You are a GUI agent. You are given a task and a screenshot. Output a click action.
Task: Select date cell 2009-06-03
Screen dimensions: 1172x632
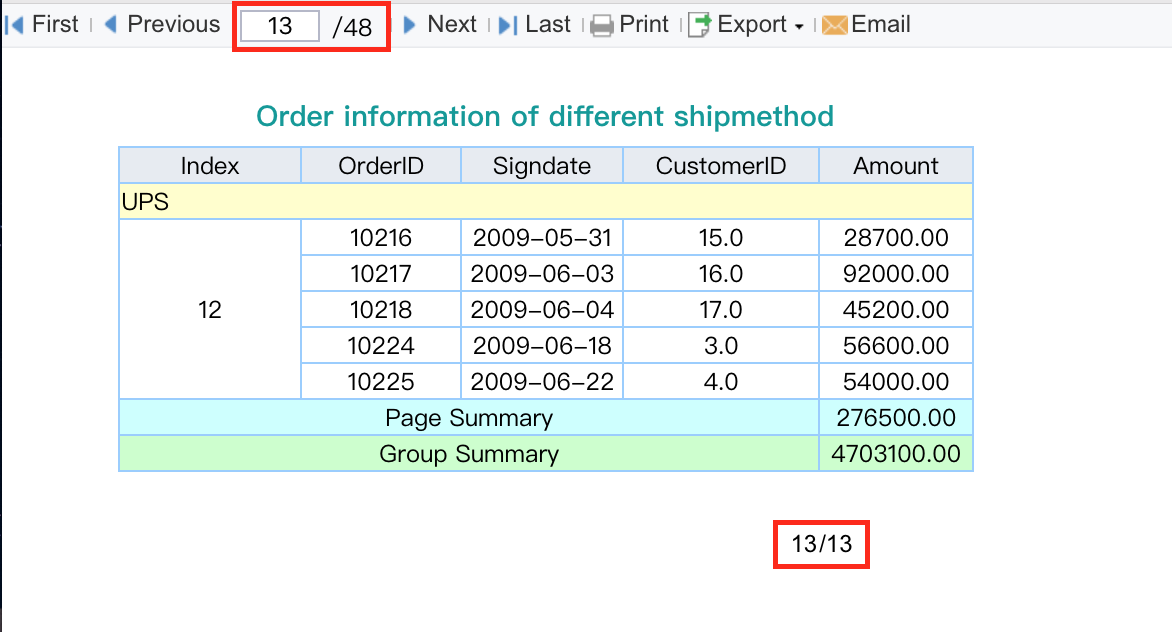(x=542, y=273)
